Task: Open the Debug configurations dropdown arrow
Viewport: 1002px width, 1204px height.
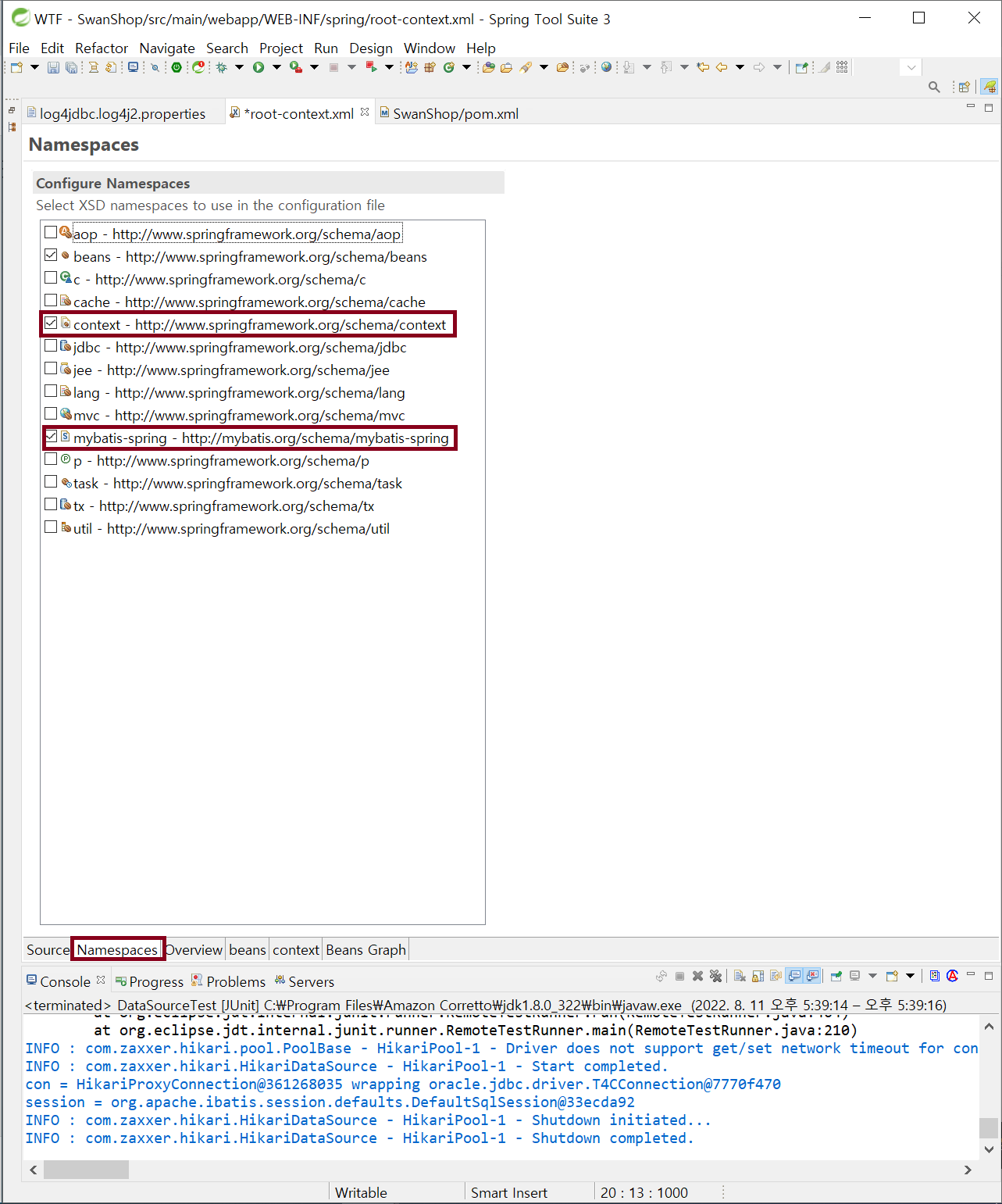Action: (239, 67)
